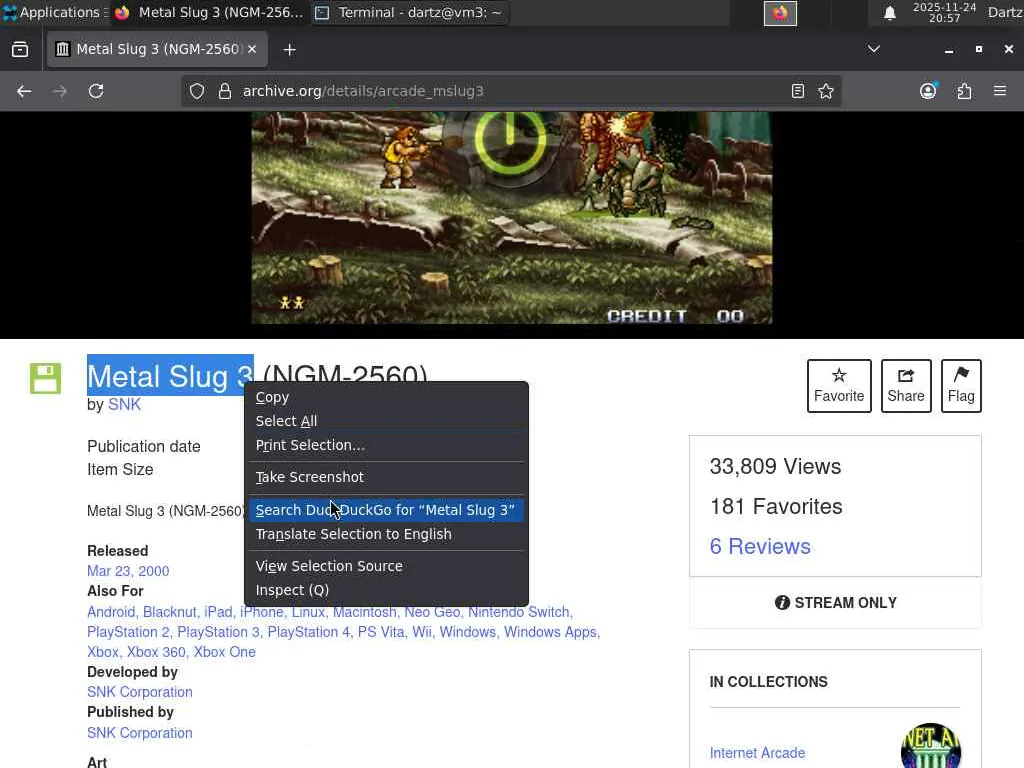The width and height of the screenshot is (1024, 768).
Task: Click the site security padlock icon
Action: [x=225, y=91]
